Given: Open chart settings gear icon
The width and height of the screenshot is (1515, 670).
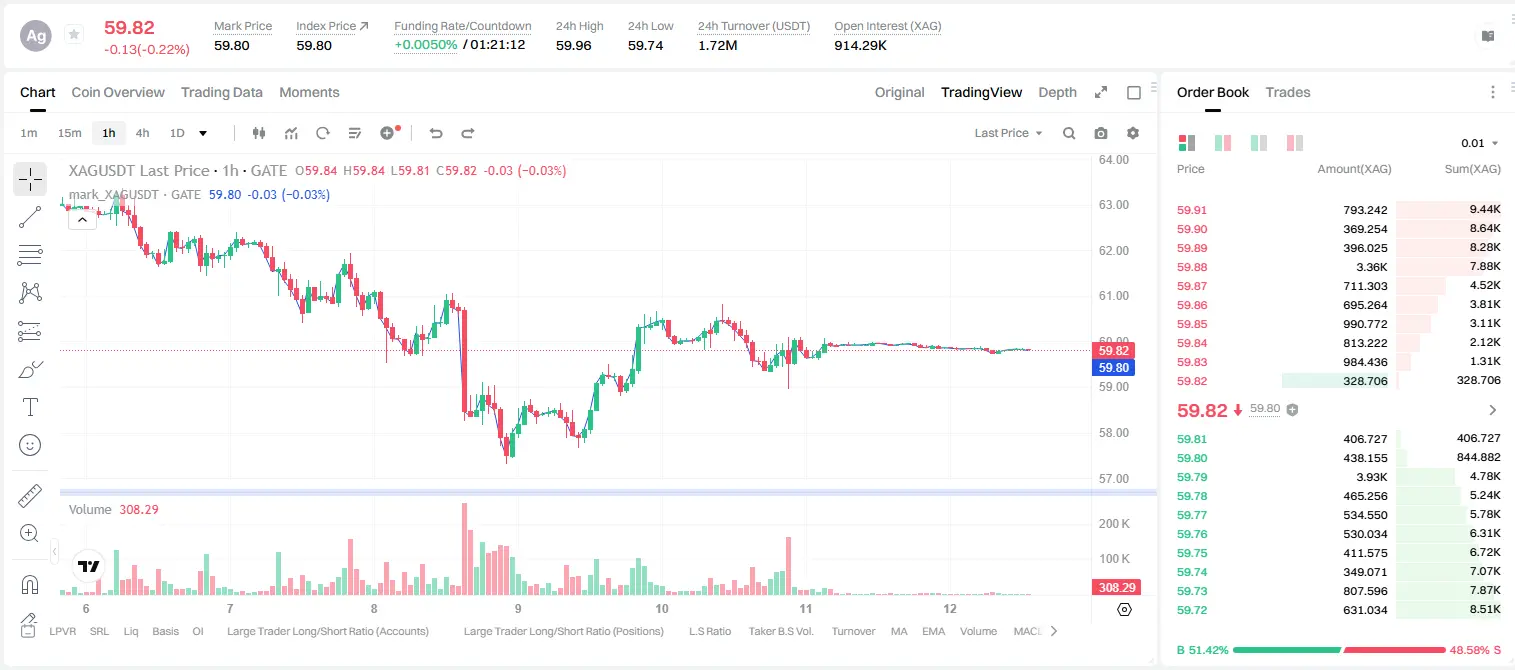Looking at the screenshot, I should pos(1133,133).
